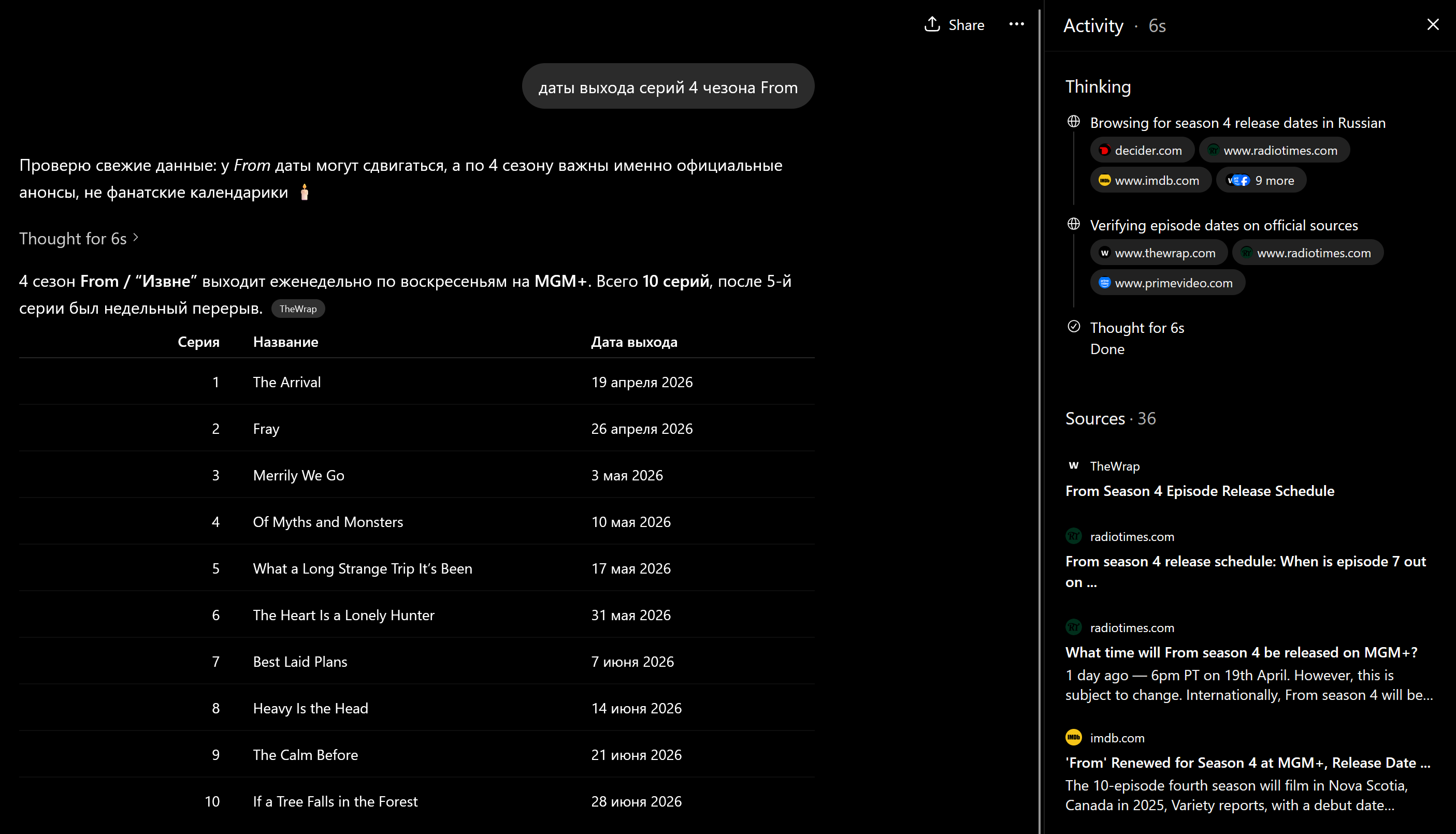The height and width of the screenshot is (834, 1456).
Task: Click the date '3 мая 2026'
Action: pyautogui.click(x=627, y=475)
